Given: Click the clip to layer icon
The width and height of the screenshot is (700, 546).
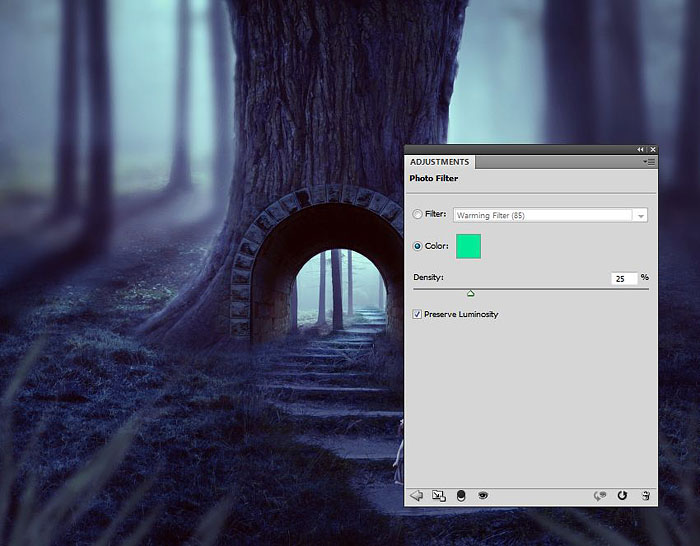Looking at the screenshot, I should click(461, 495).
